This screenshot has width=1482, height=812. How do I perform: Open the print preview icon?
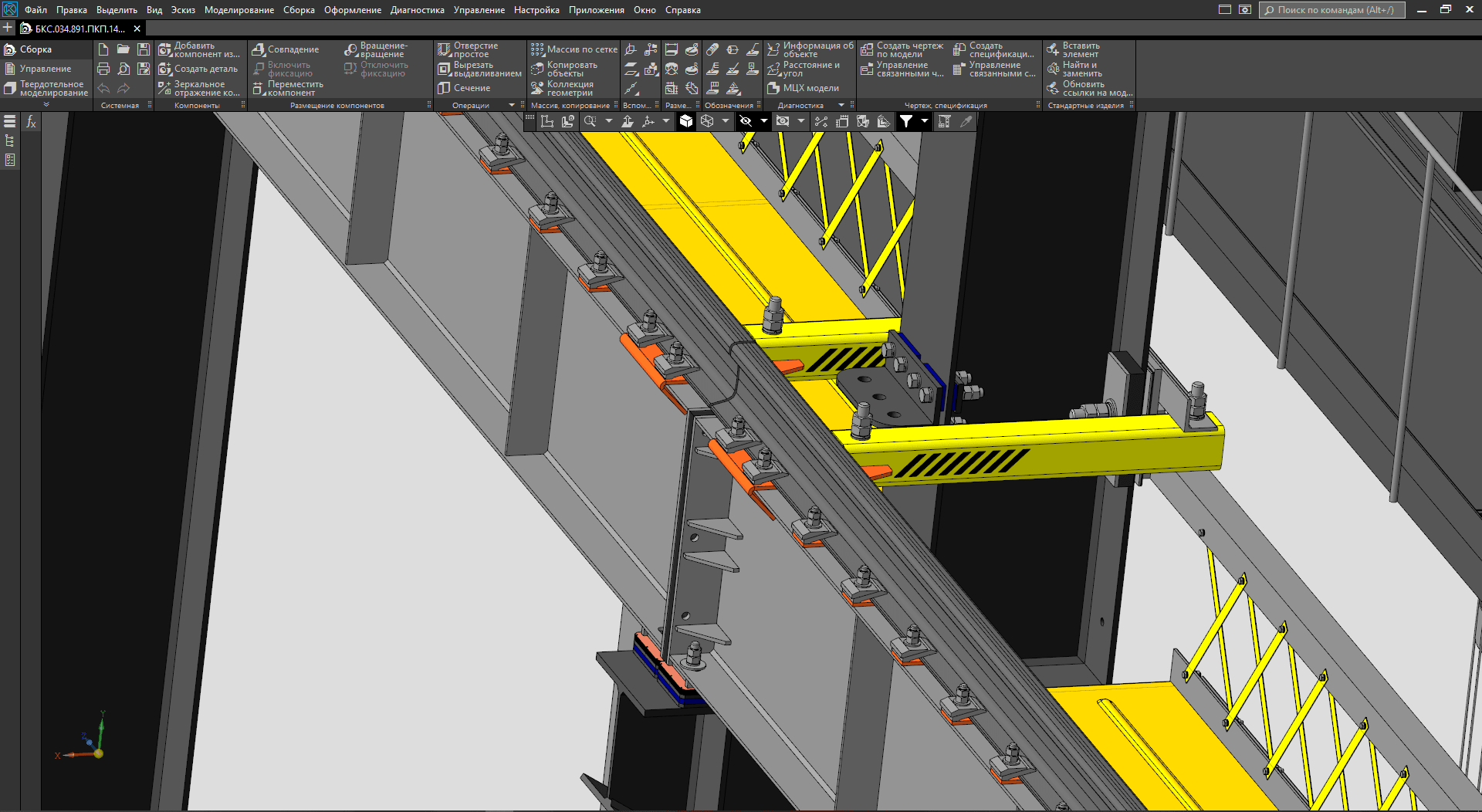(123, 69)
